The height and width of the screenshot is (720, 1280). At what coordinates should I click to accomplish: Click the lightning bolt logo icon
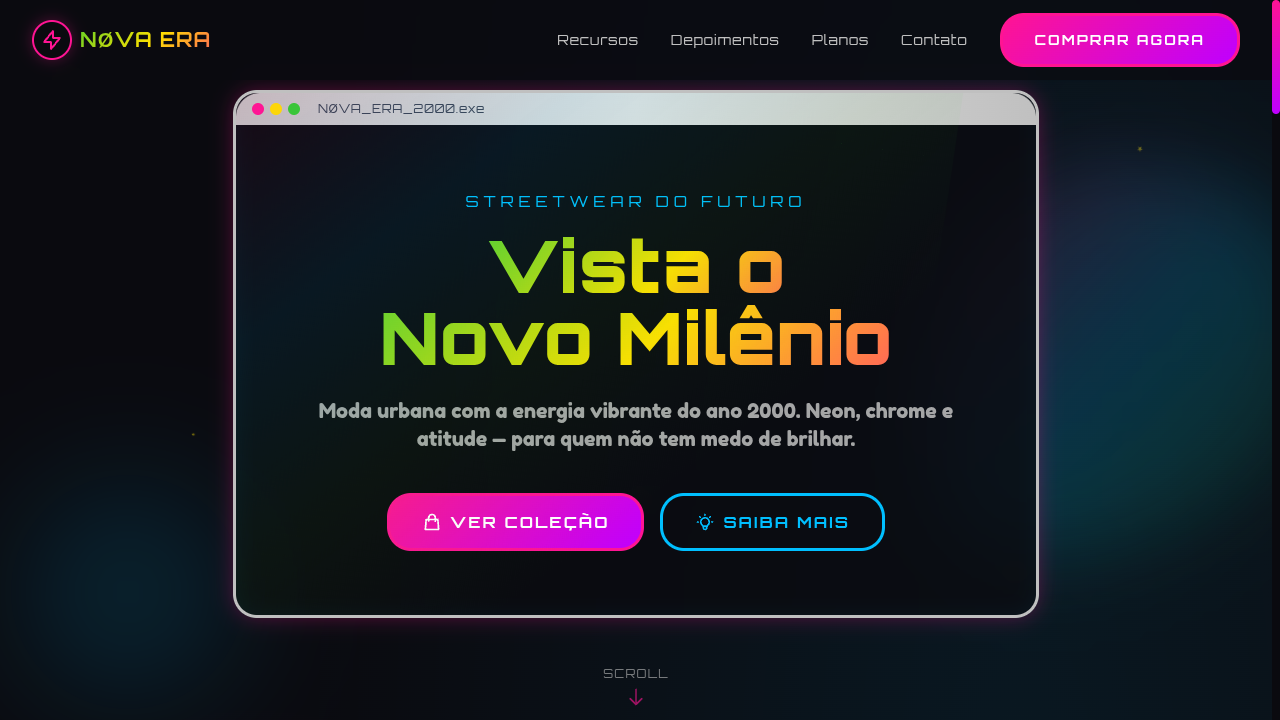point(52,40)
